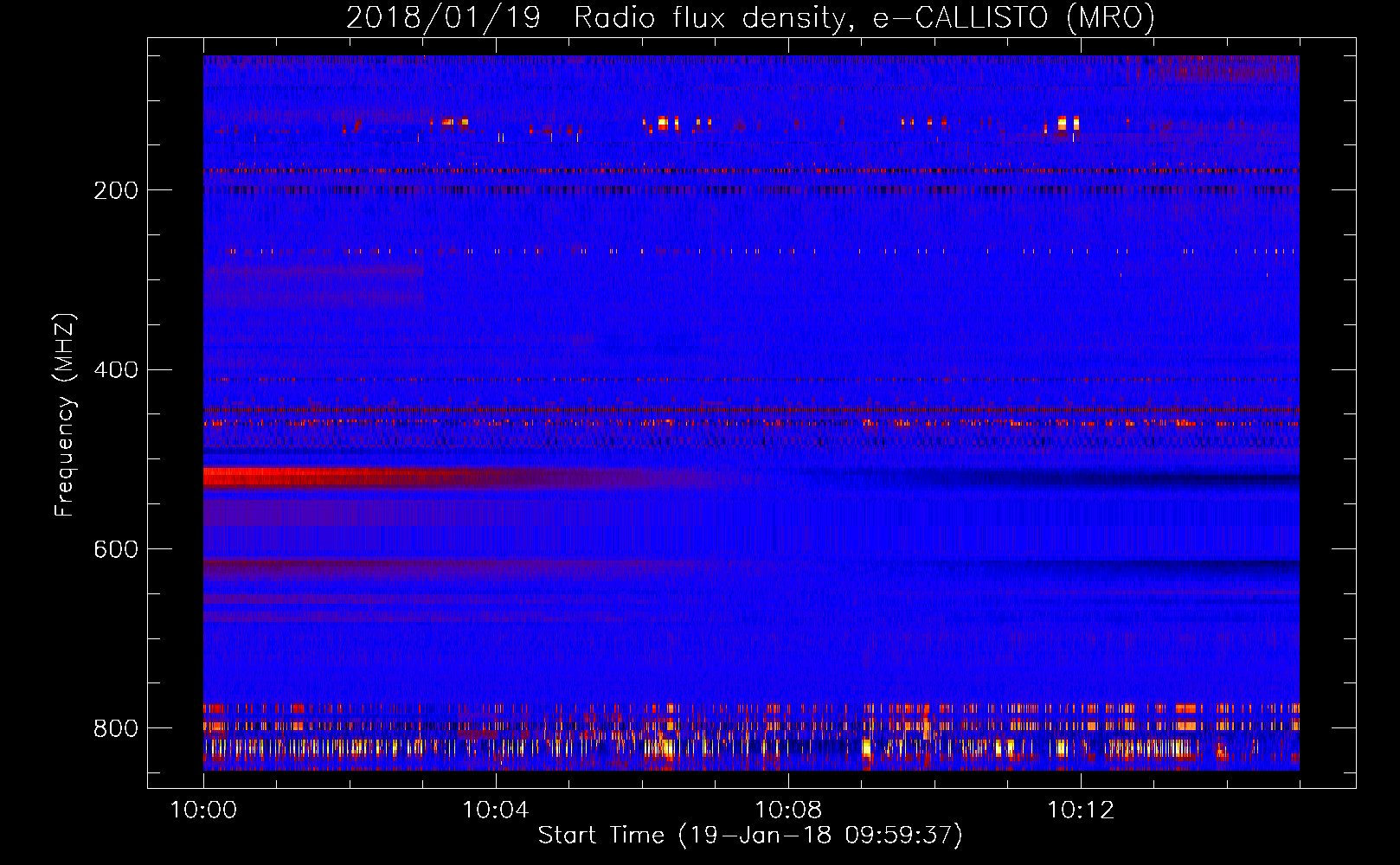This screenshot has width=1400, height=865.
Task: Select the 200 frequency tick label
Action: 115,190
